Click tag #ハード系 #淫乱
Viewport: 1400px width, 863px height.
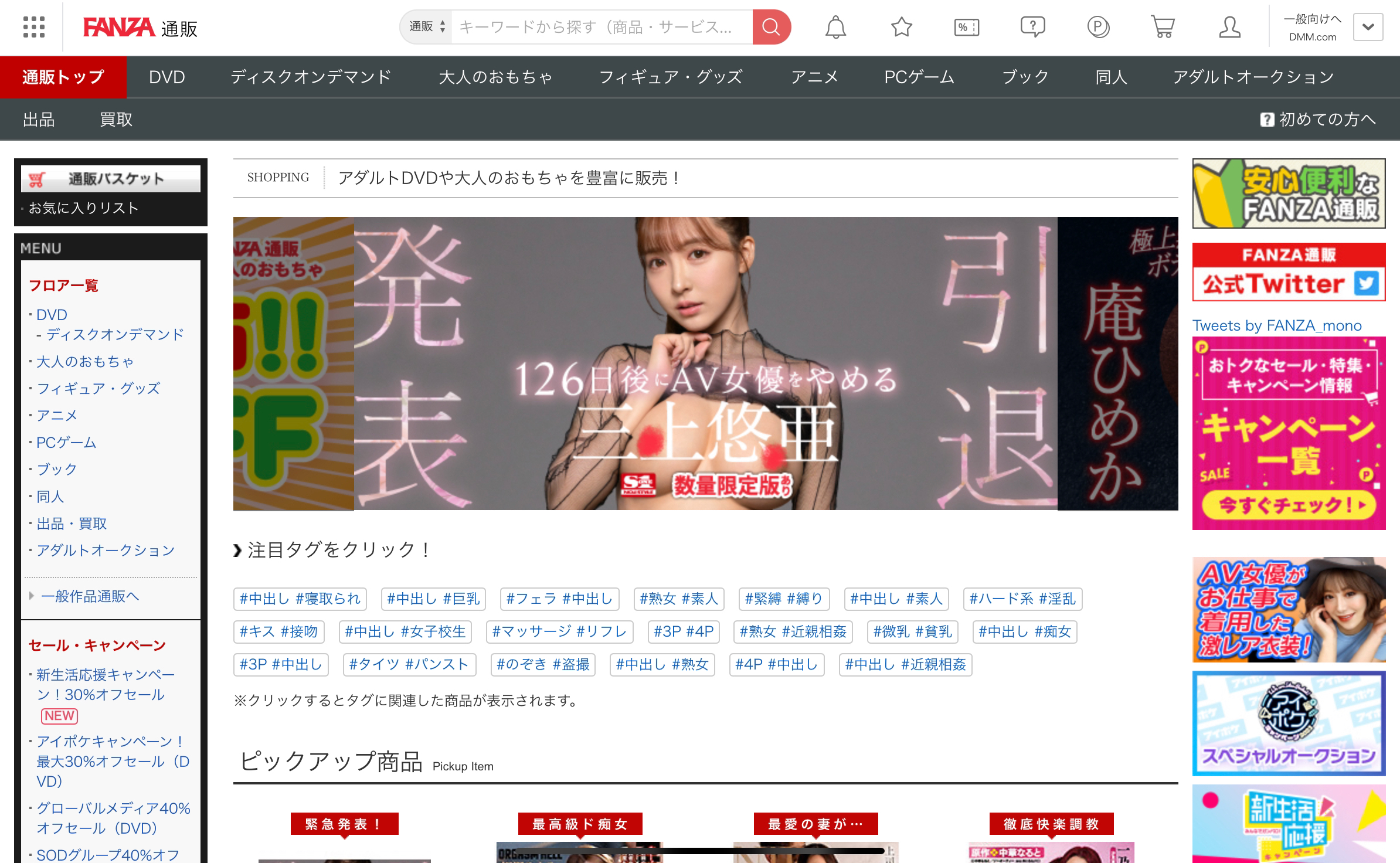(x=1023, y=599)
